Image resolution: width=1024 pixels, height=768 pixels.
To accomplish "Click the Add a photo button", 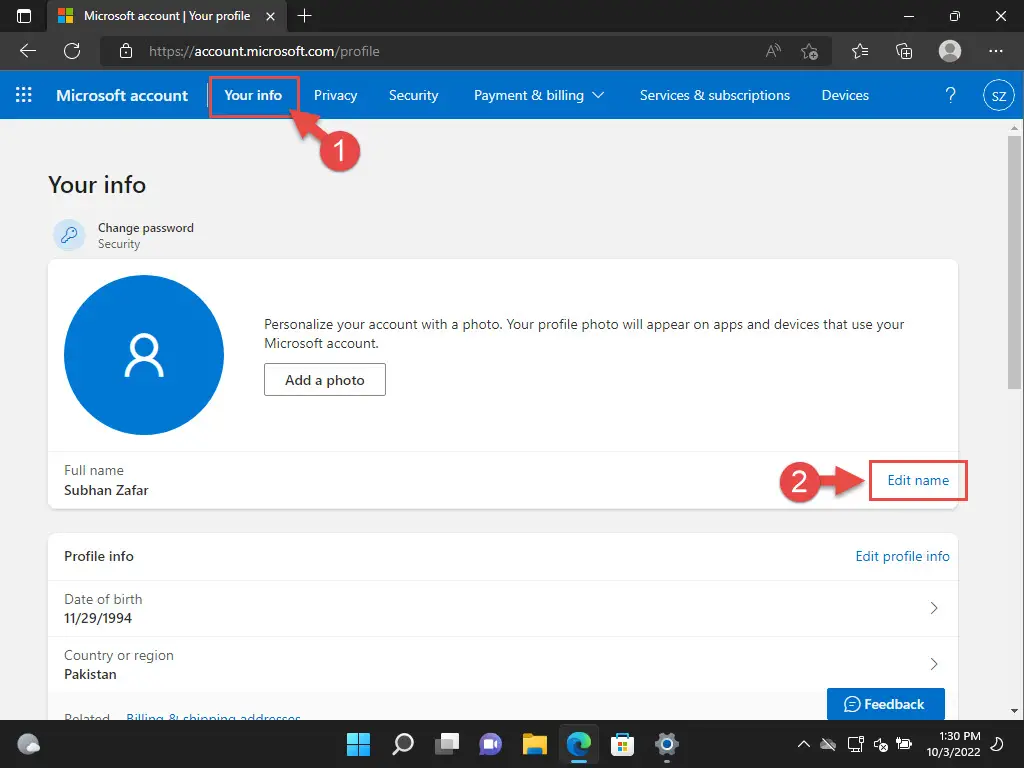I will 325,379.
